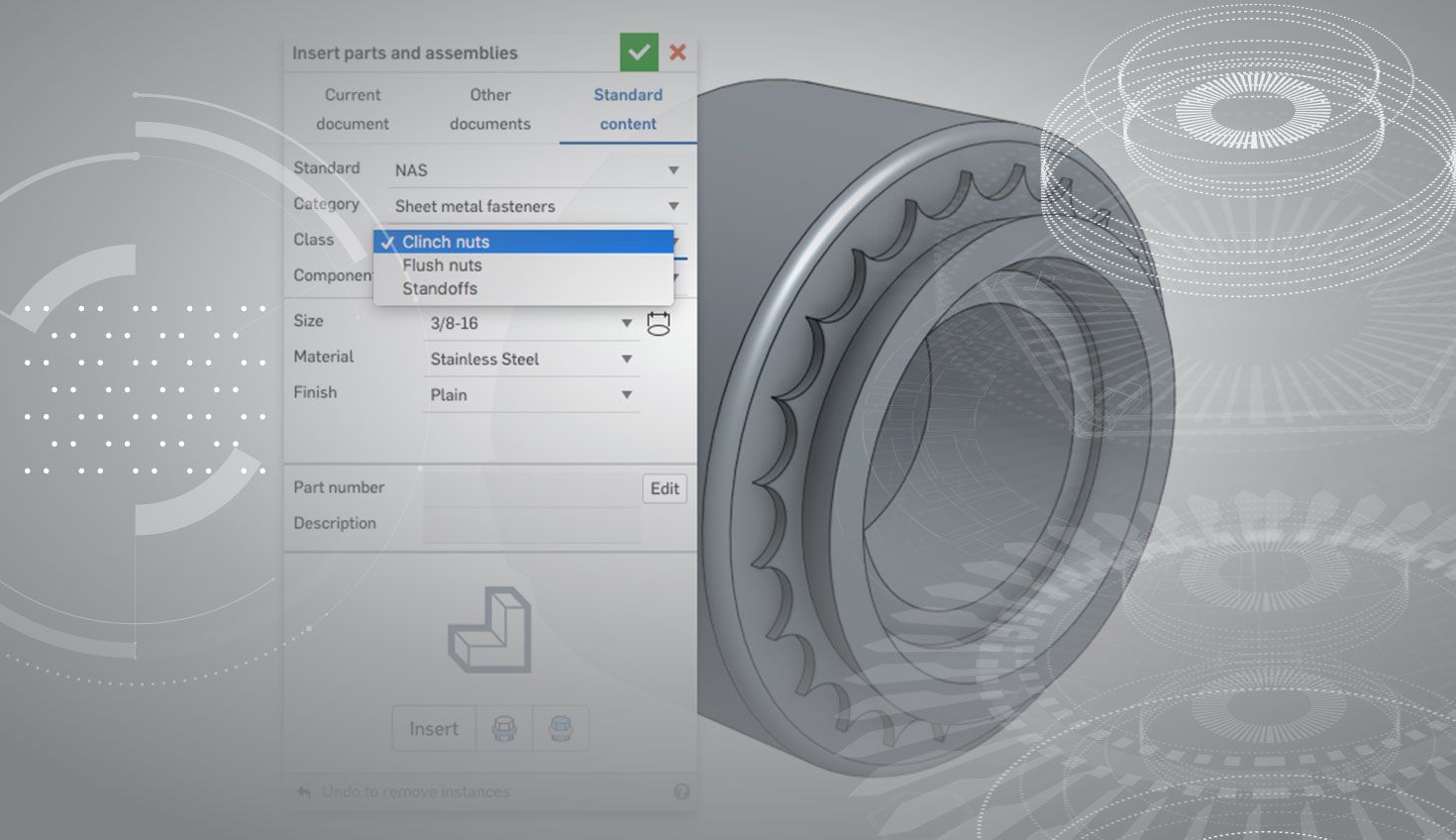This screenshot has width=1456, height=840.
Task: Choose Flush nuts from the Class list
Action: pos(442,265)
